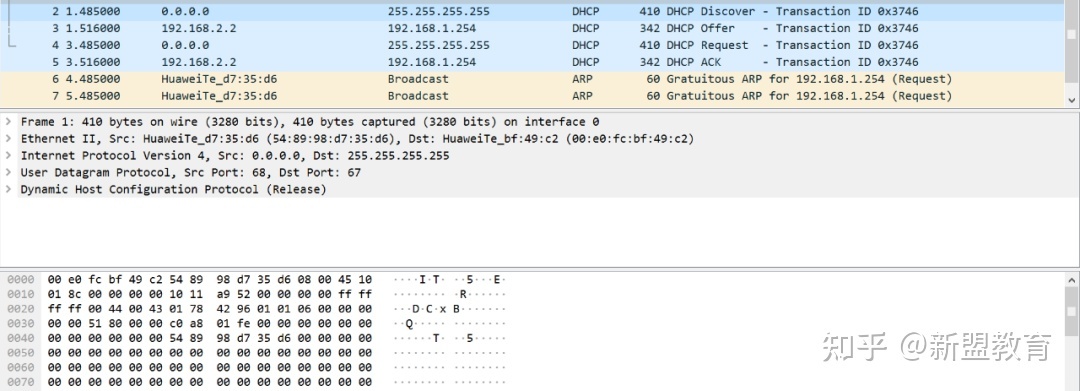This screenshot has height=391, width=1080.
Task: Click source 0.0.0.0 in packet 2
Action: point(185,12)
